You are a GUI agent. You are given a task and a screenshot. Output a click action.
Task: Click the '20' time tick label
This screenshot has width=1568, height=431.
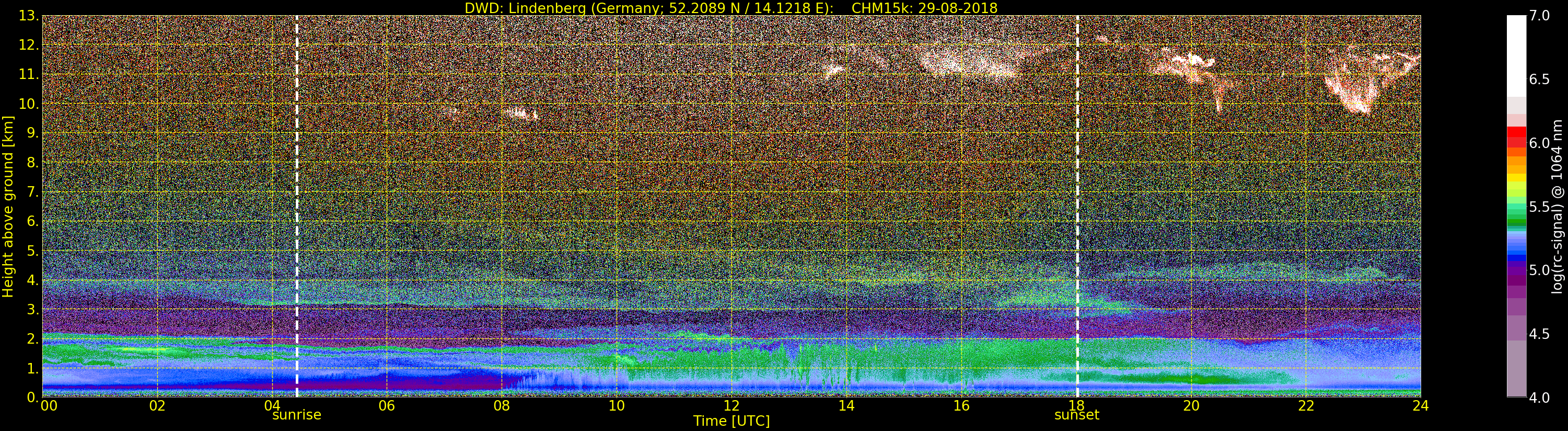(1191, 405)
